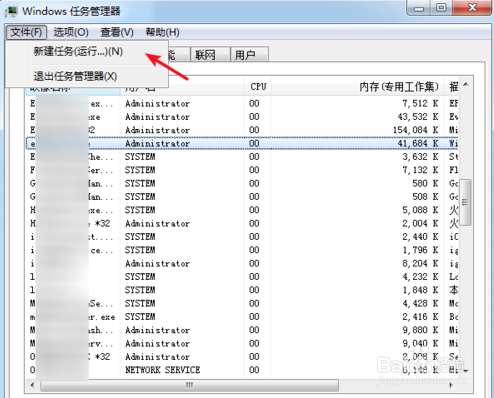This screenshot has width=494, height=398.
Task: Select the highlighted row's 41,684 K value
Action: tap(418, 143)
